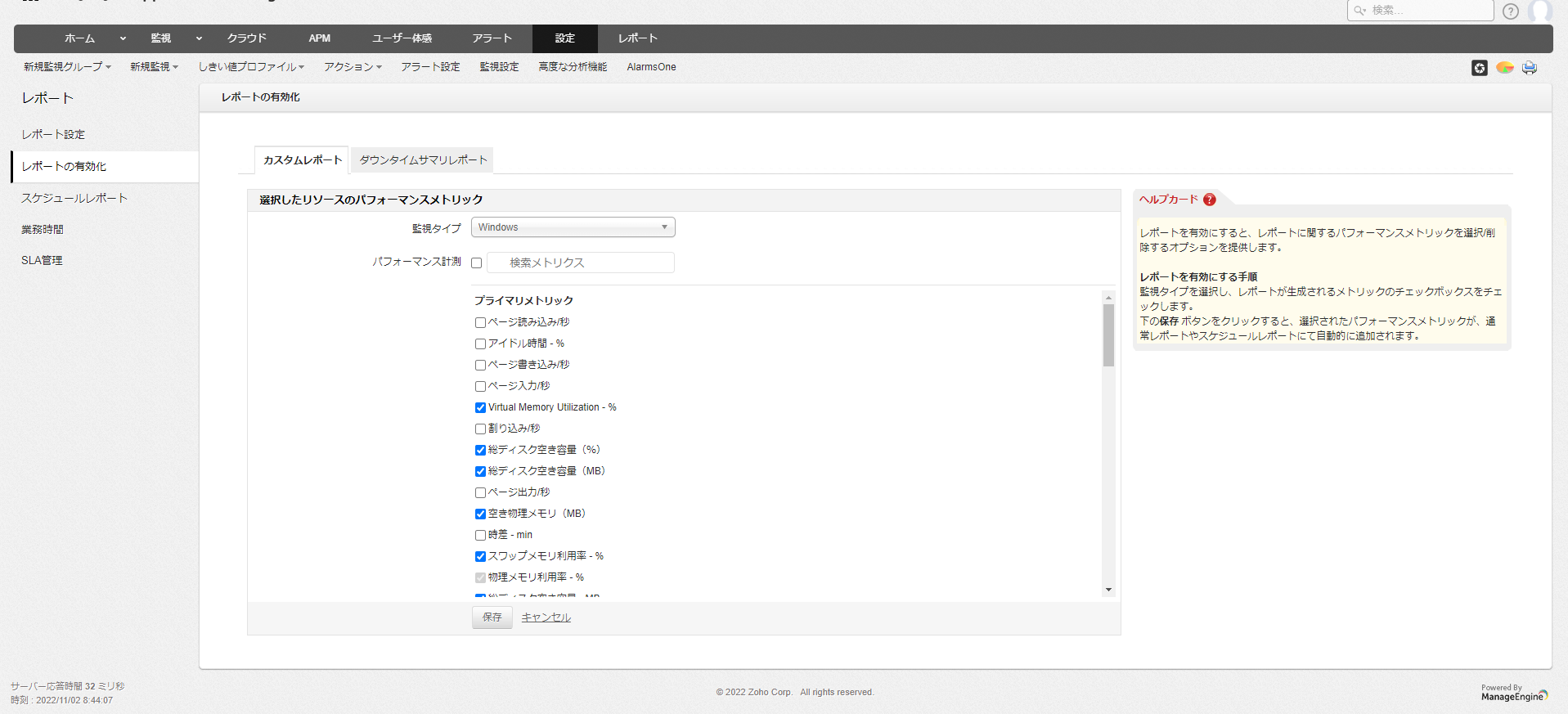Expand the ホーム menu chevron

point(123,38)
